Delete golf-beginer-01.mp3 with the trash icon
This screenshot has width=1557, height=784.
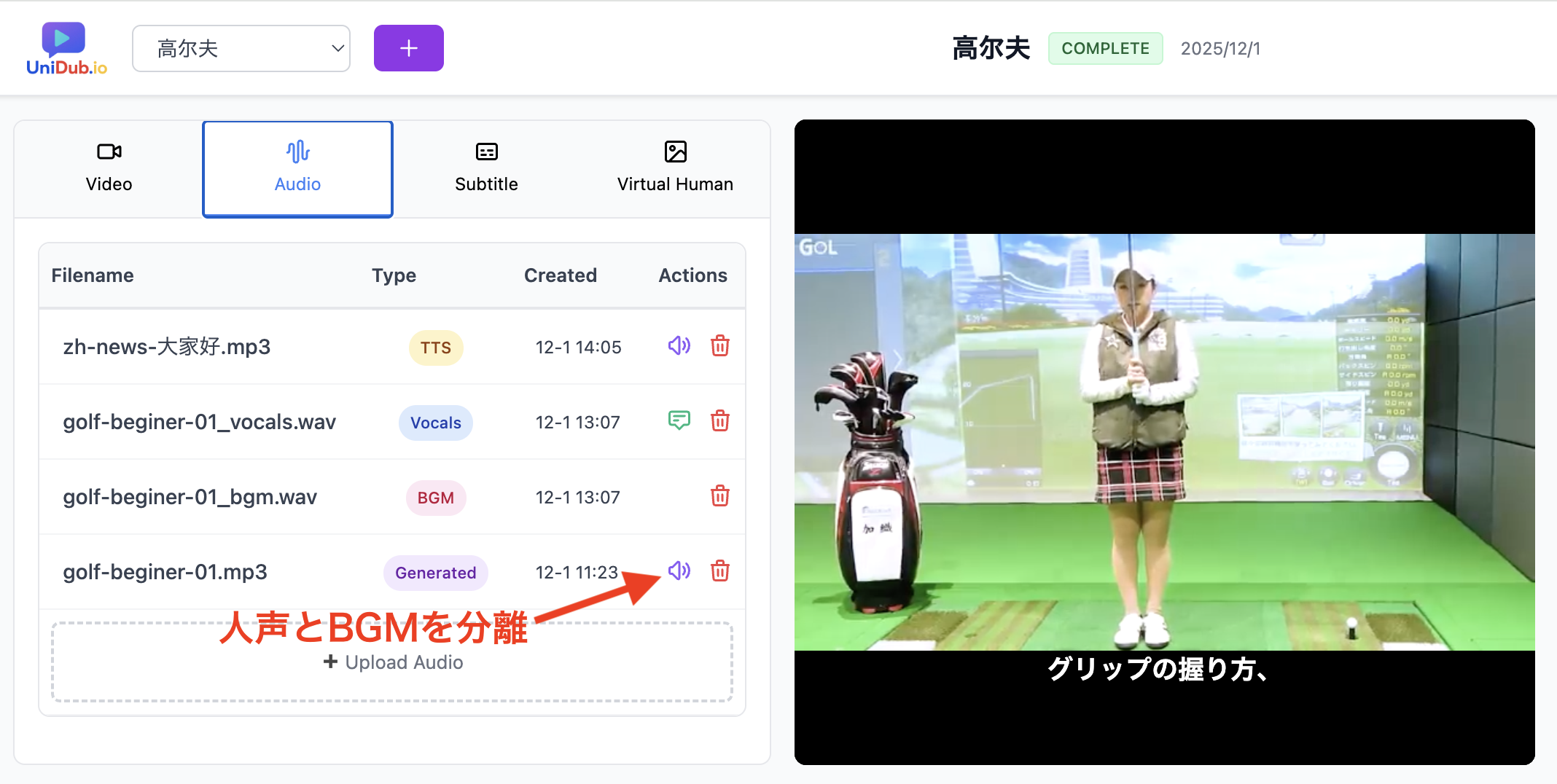(720, 571)
